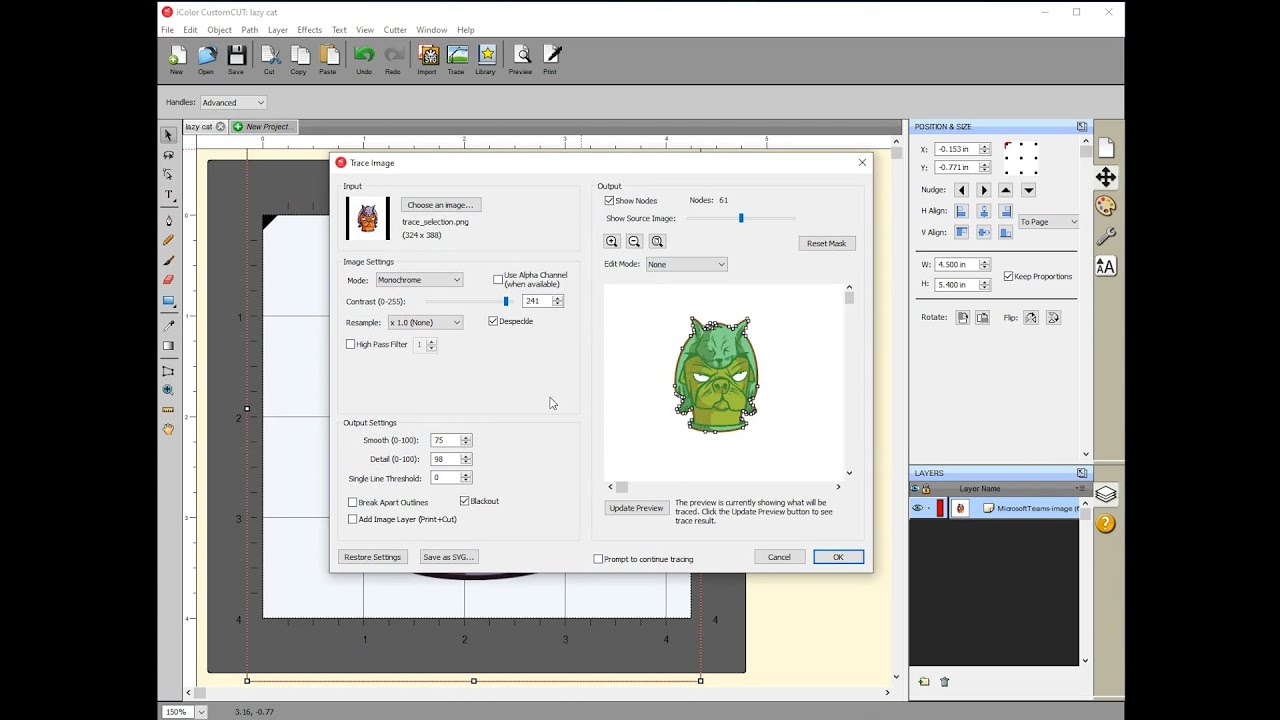Screen dimensions: 1280x720
Task: Open the Fill & Stroke palette panel icon
Action: [x=1105, y=206]
